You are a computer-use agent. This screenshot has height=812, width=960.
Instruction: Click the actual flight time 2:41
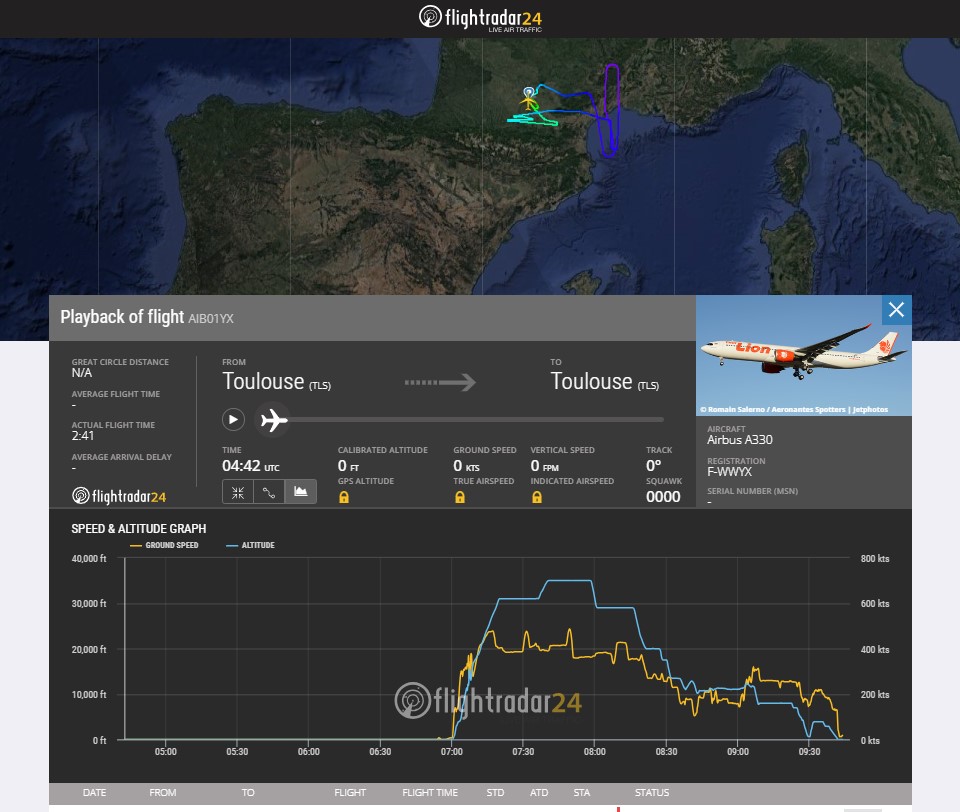click(83, 436)
